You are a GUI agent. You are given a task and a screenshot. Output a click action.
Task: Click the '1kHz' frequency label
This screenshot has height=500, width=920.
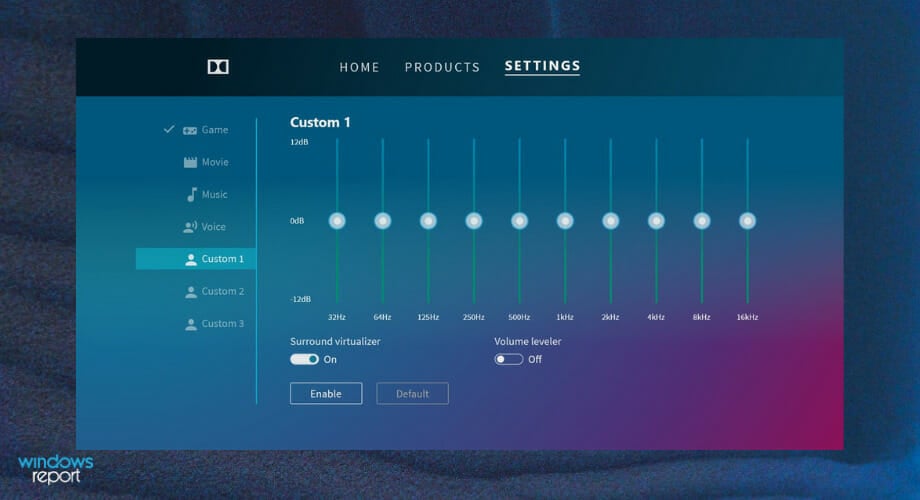coord(565,317)
